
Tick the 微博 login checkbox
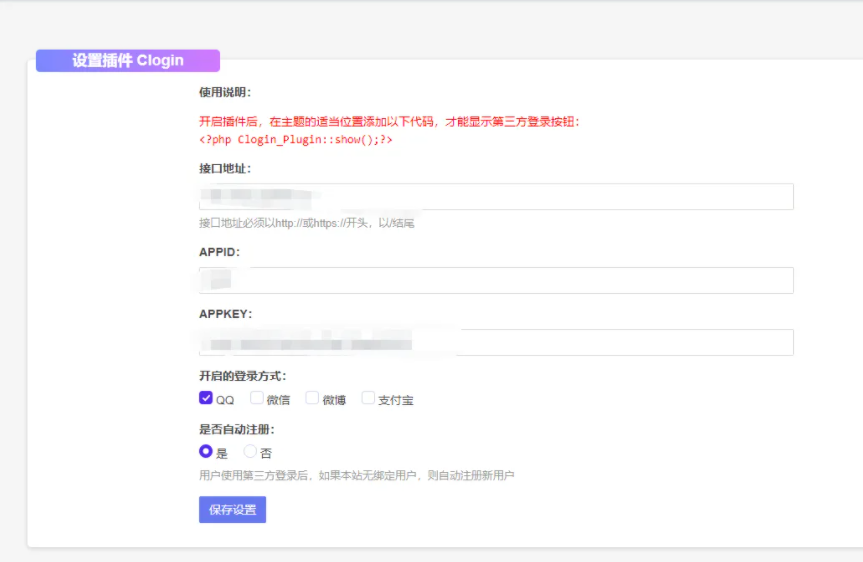(312, 398)
